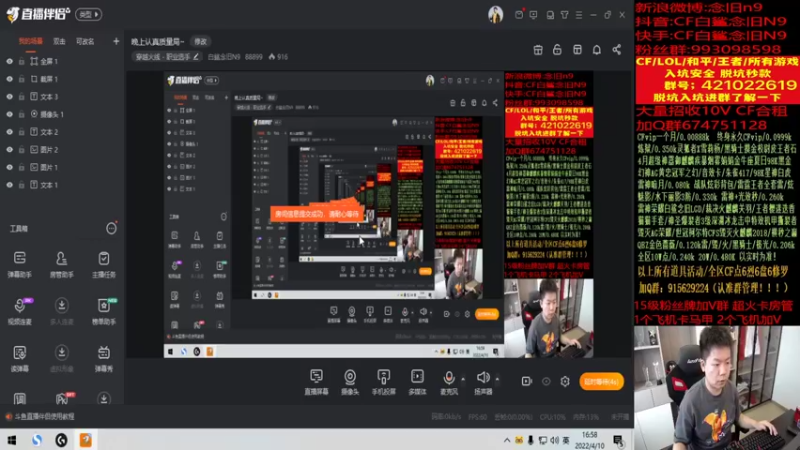Show hidden system tray icons
Screen dimensions: 800x450
pyautogui.click(x=507, y=440)
